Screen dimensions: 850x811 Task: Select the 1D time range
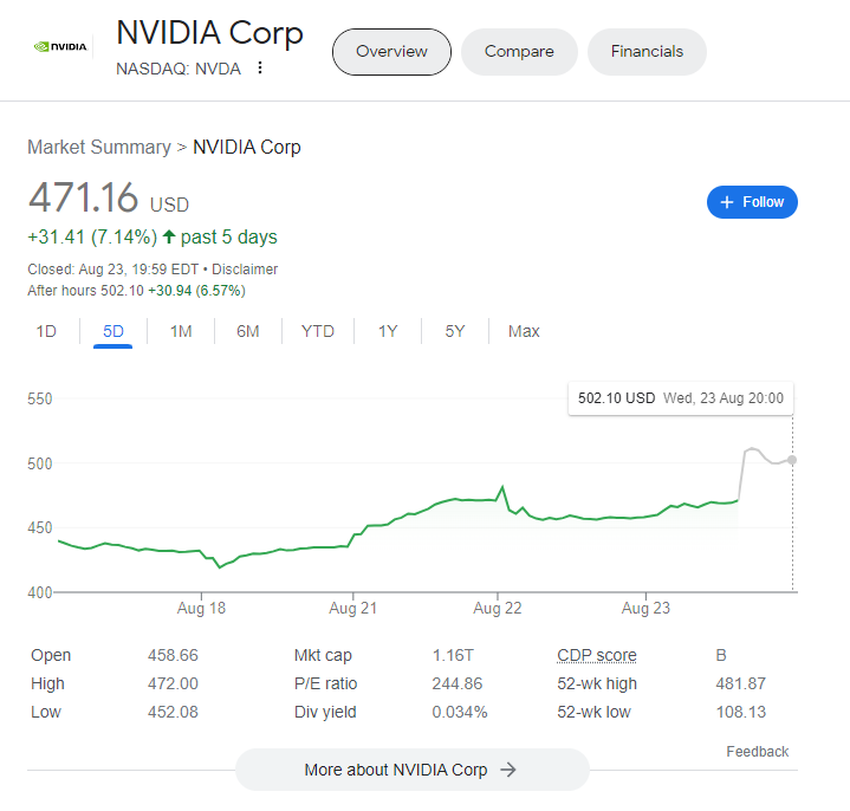click(46, 331)
